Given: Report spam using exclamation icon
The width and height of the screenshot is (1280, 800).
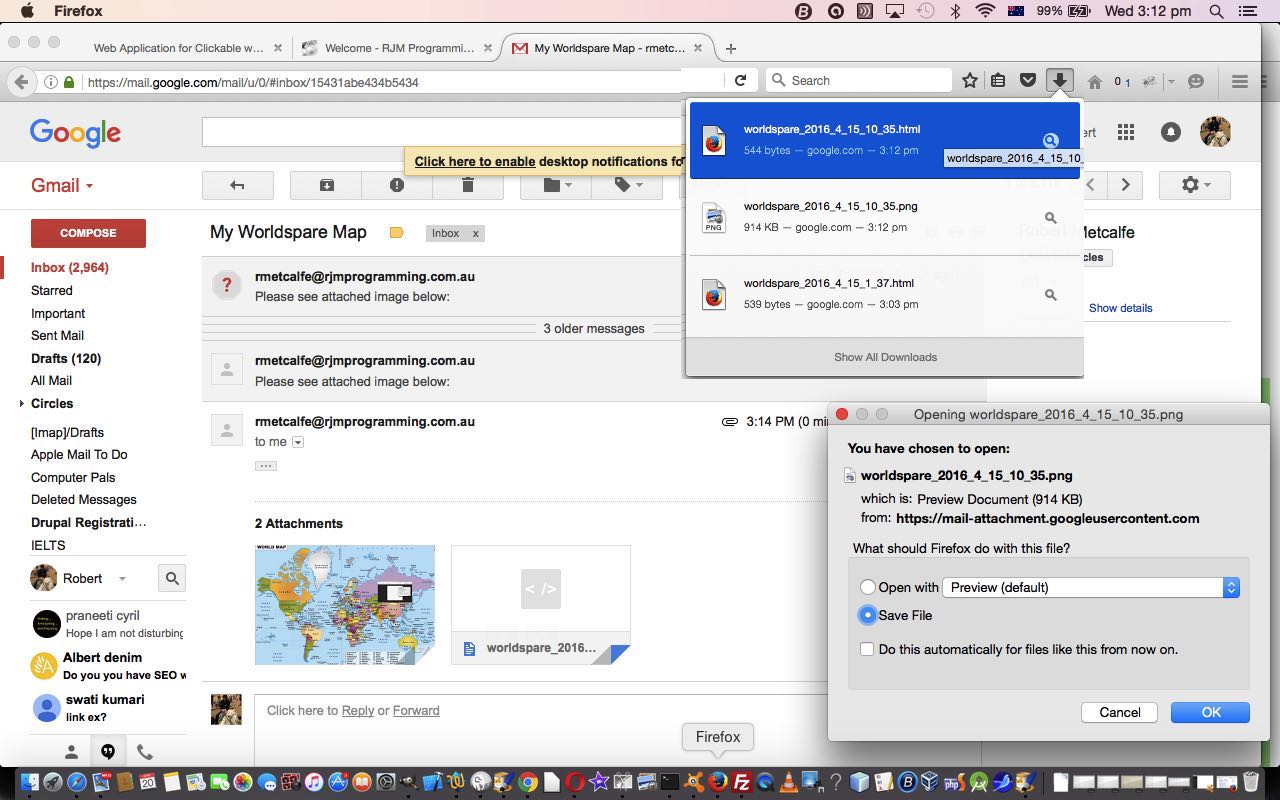Looking at the screenshot, I should [x=397, y=185].
